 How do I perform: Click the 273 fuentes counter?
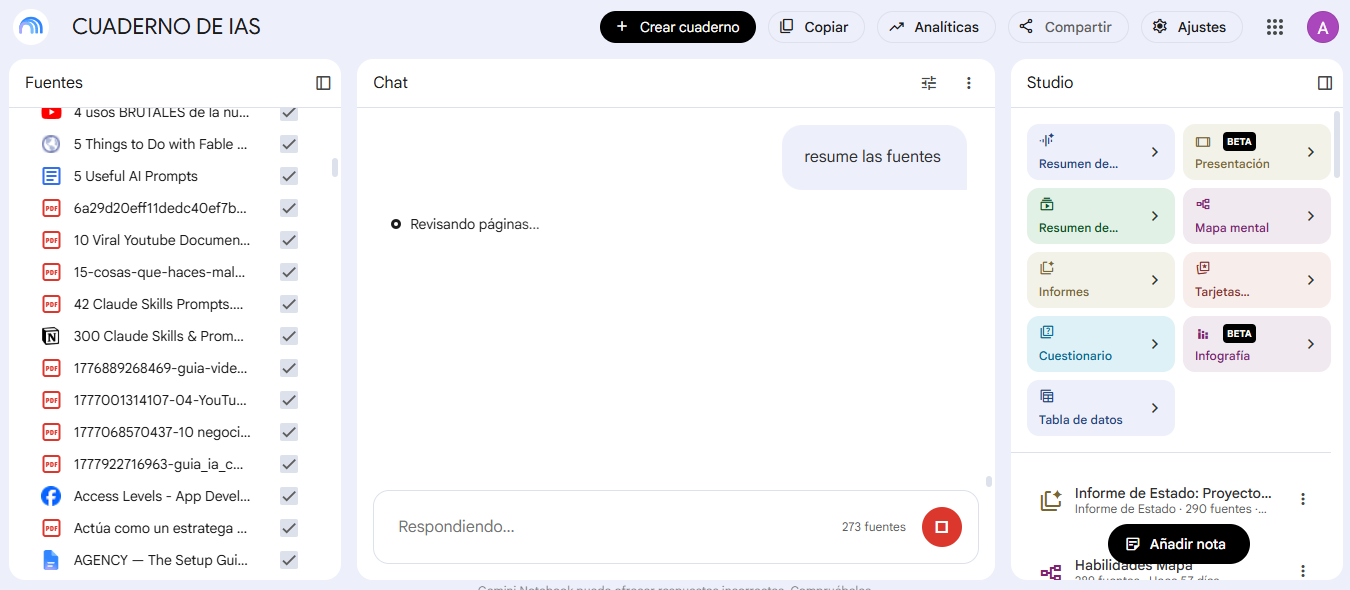coord(874,527)
